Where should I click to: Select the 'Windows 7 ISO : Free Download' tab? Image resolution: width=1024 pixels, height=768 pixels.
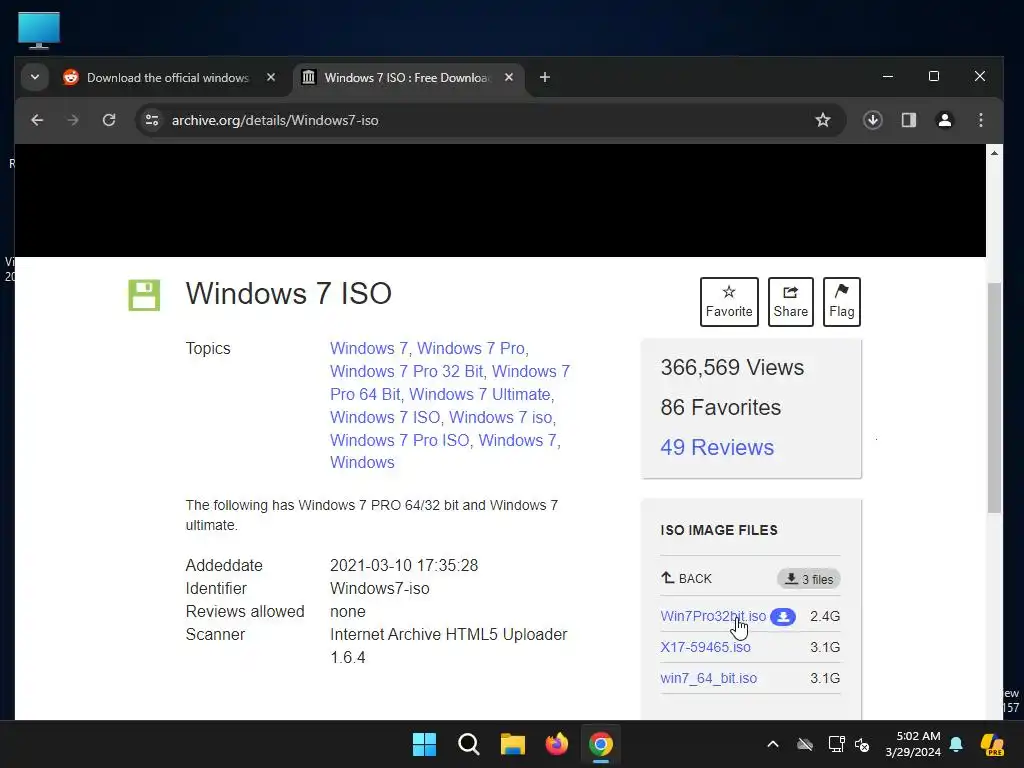click(406, 78)
